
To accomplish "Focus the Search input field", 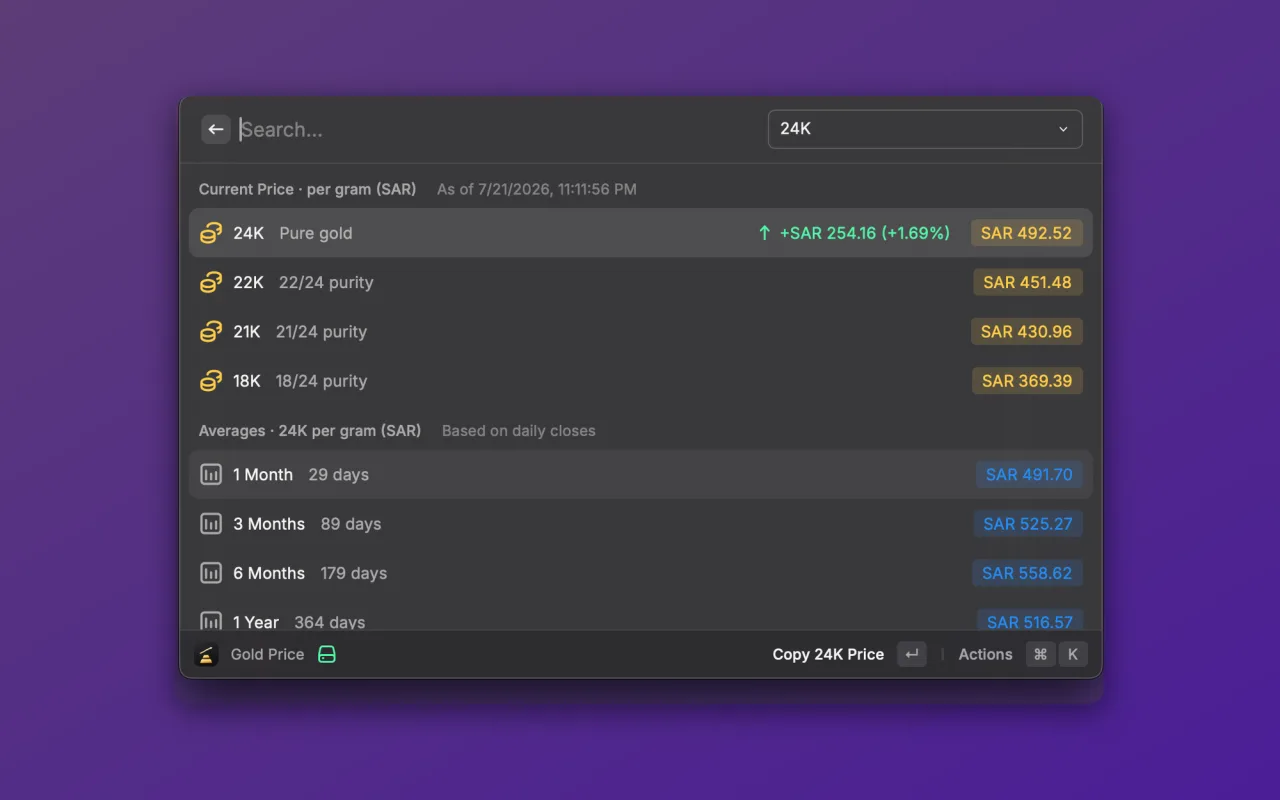I will pyautogui.click(x=498, y=129).
